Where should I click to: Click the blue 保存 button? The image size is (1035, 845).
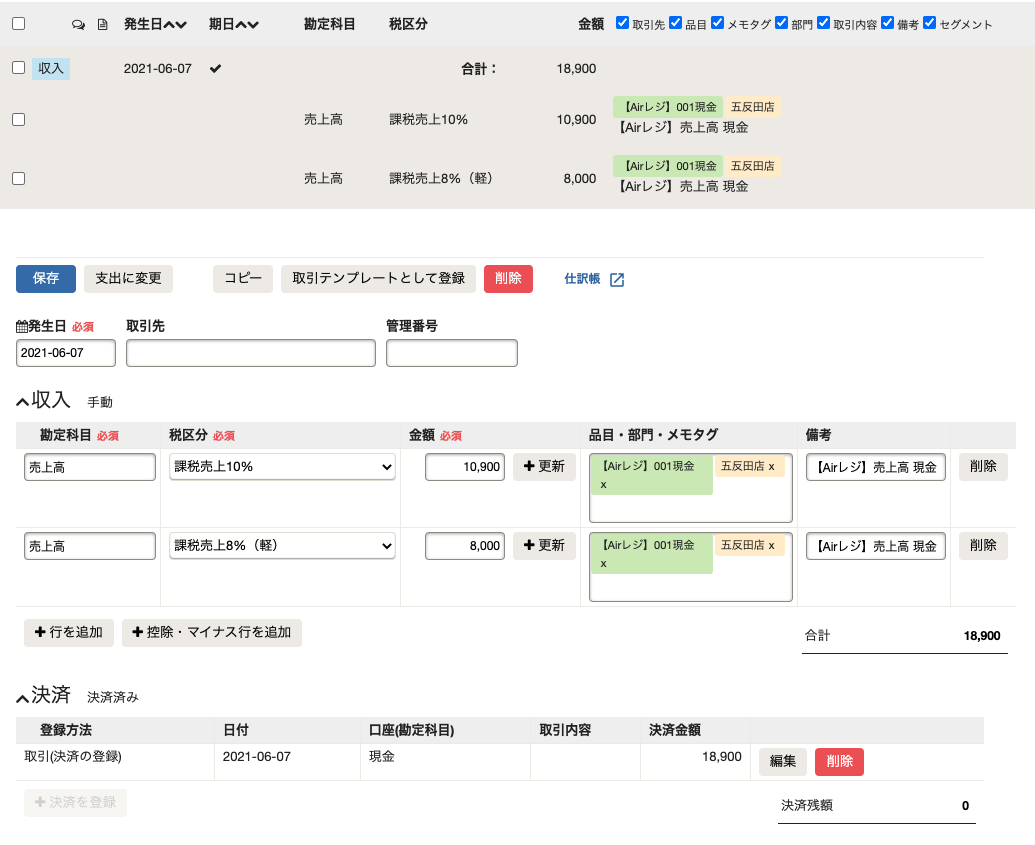click(x=46, y=279)
